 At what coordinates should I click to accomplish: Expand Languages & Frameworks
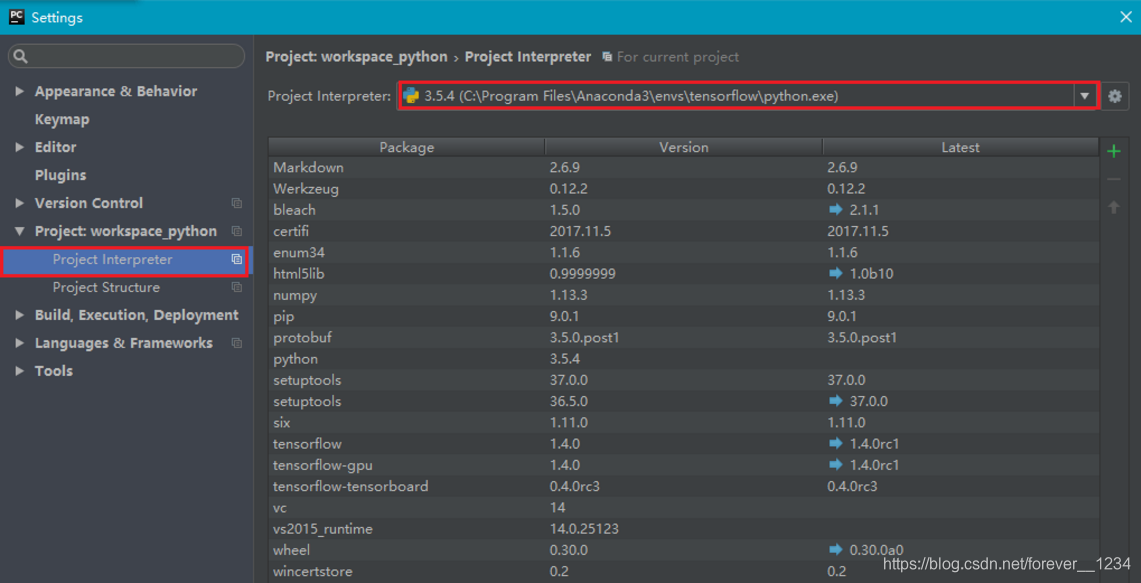20,343
